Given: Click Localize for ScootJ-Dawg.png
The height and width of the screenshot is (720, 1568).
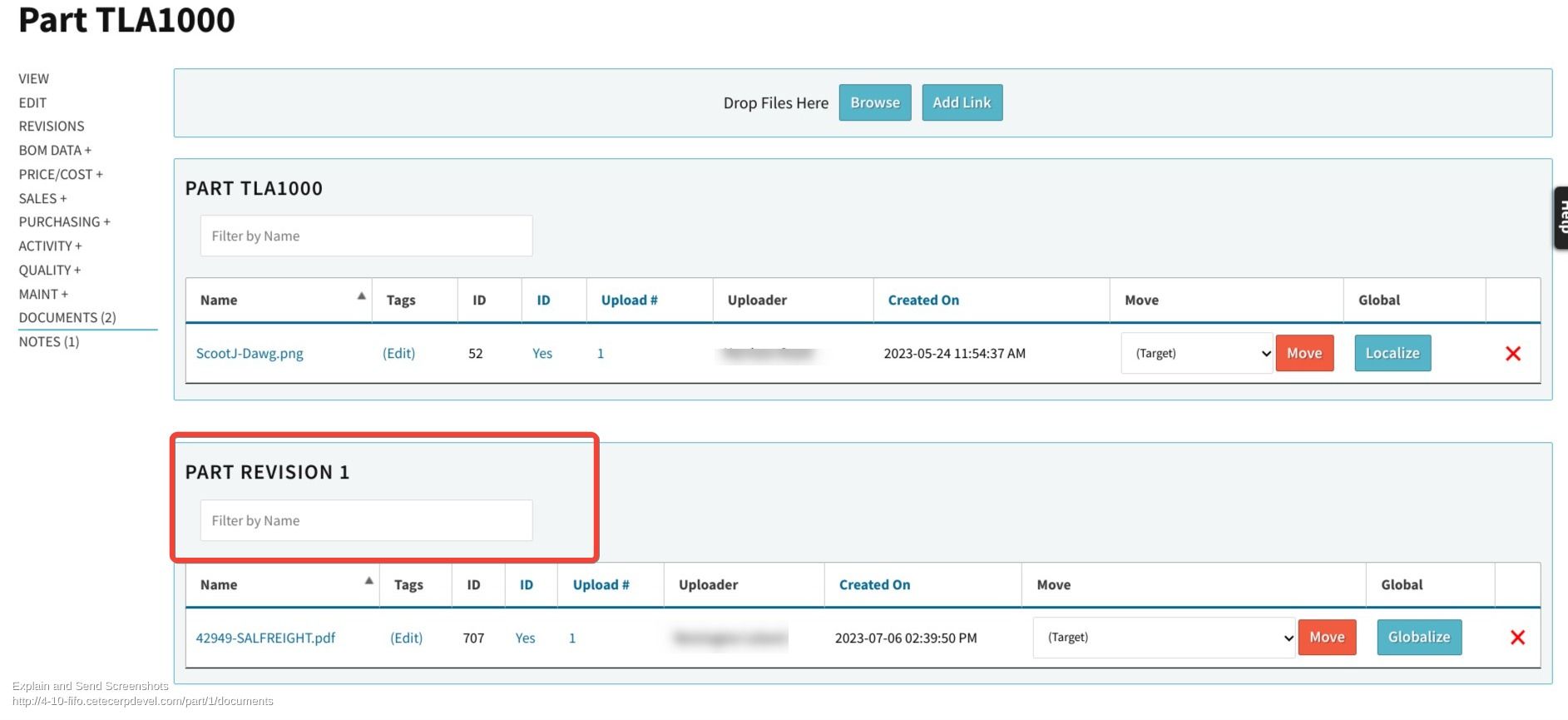Looking at the screenshot, I should (1392, 353).
